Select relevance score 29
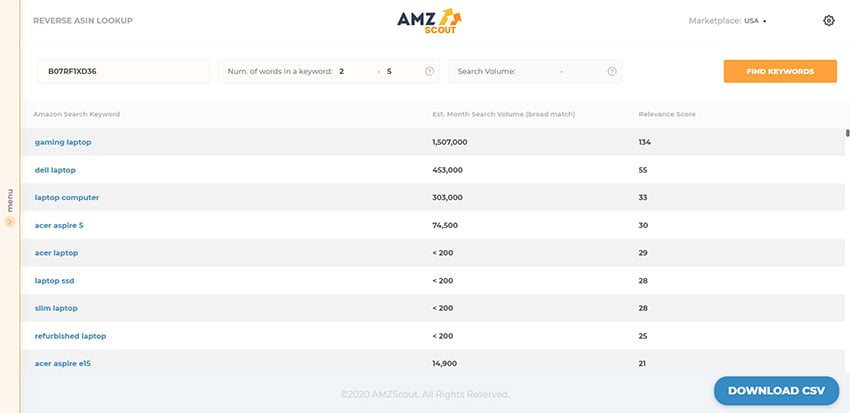This screenshot has width=850, height=413. [643, 253]
